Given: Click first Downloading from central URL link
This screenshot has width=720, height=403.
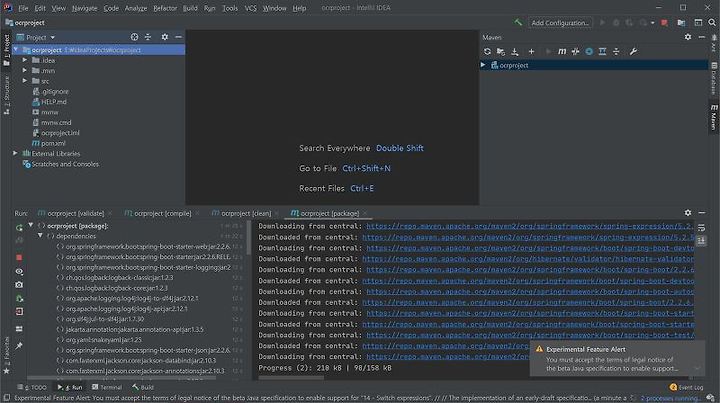Looking at the screenshot, I should 530,226.
